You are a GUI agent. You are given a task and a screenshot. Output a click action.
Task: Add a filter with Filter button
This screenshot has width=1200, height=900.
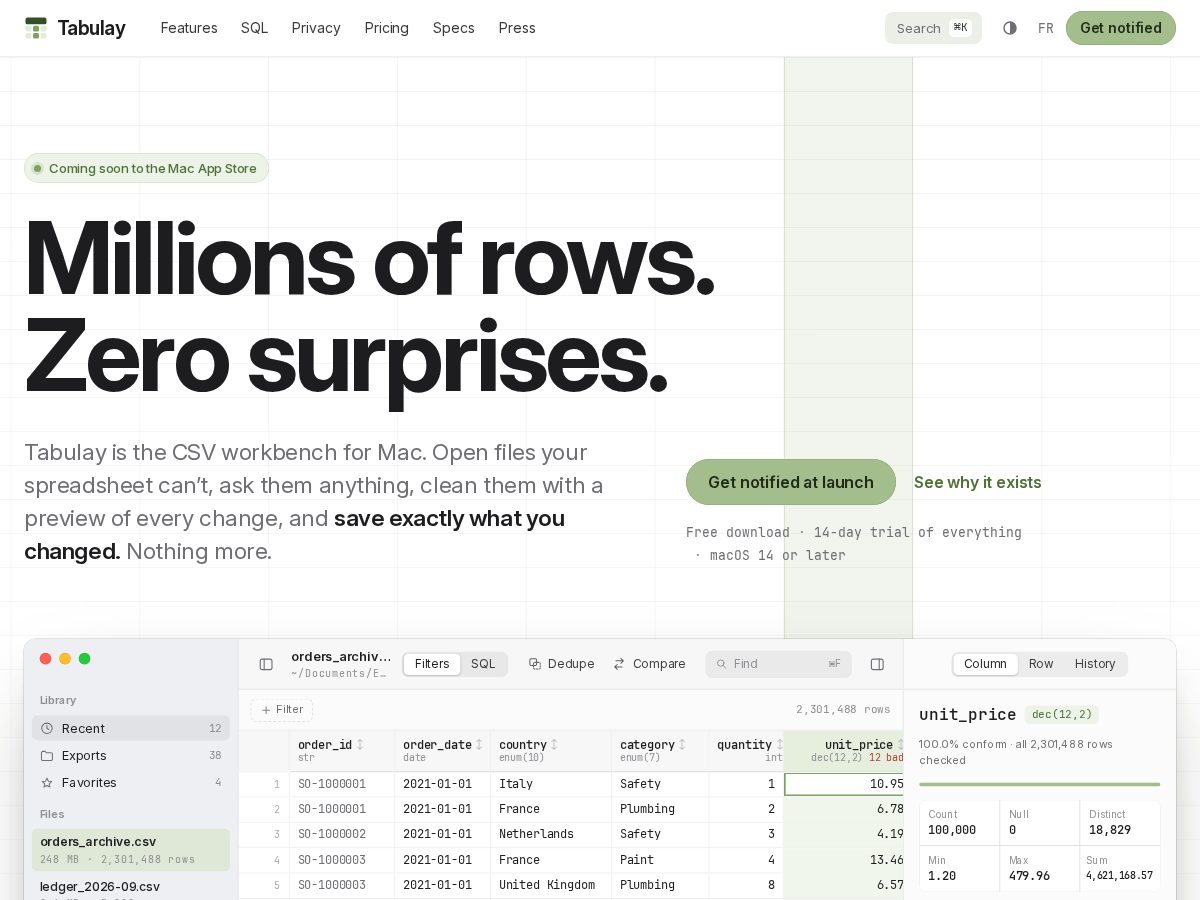(x=282, y=710)
